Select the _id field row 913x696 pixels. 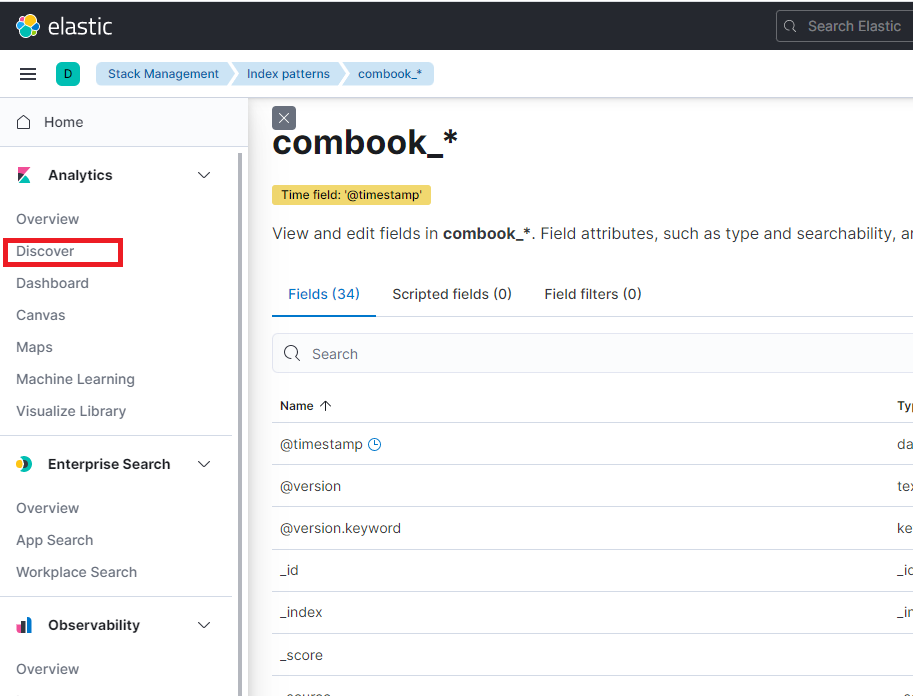(592, 570)
